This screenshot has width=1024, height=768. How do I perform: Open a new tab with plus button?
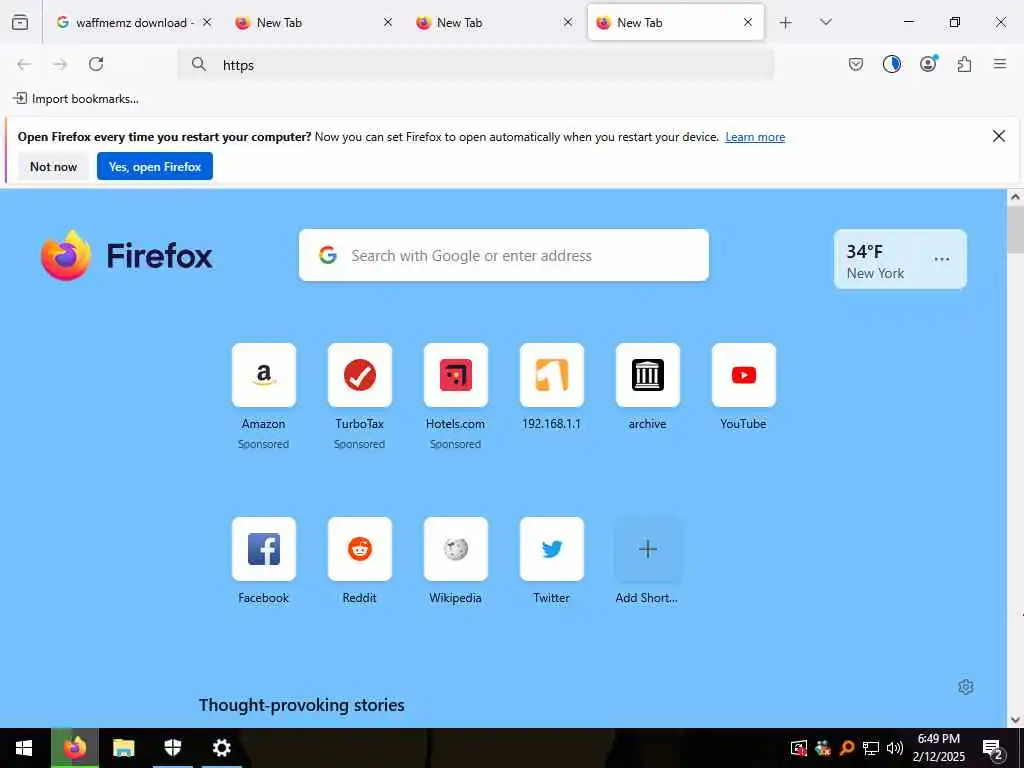click(x=786, y=23)
